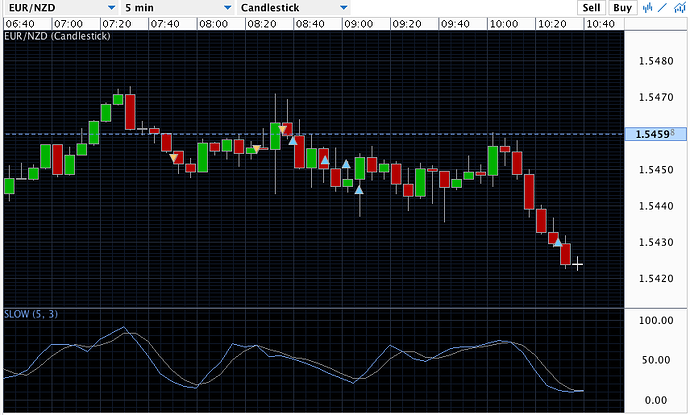
Task: Click the blue buy marker below 09:00 candle
Action: (x=359, y=190)
